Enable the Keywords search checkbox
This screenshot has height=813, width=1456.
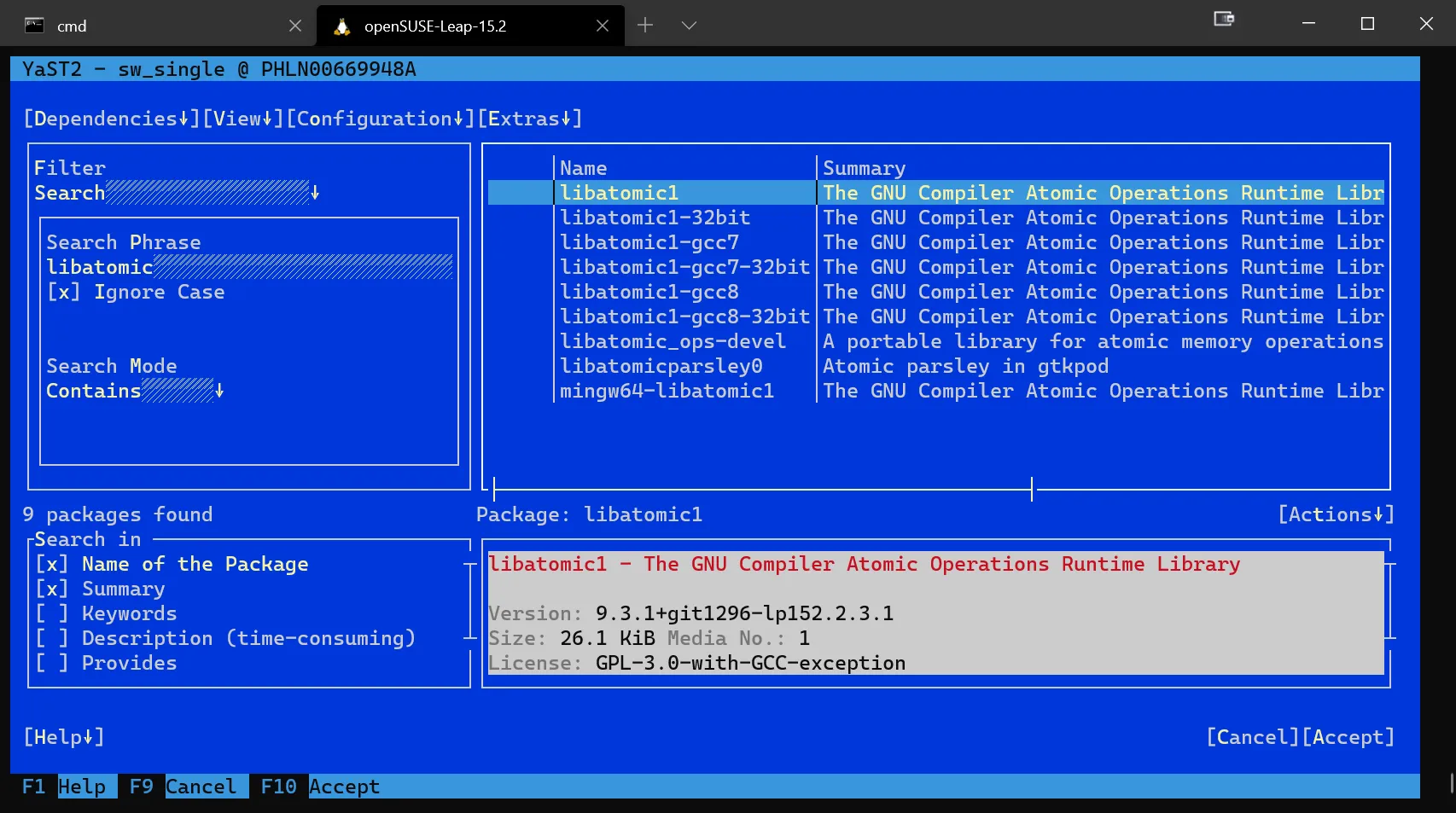tap(51, 614)
